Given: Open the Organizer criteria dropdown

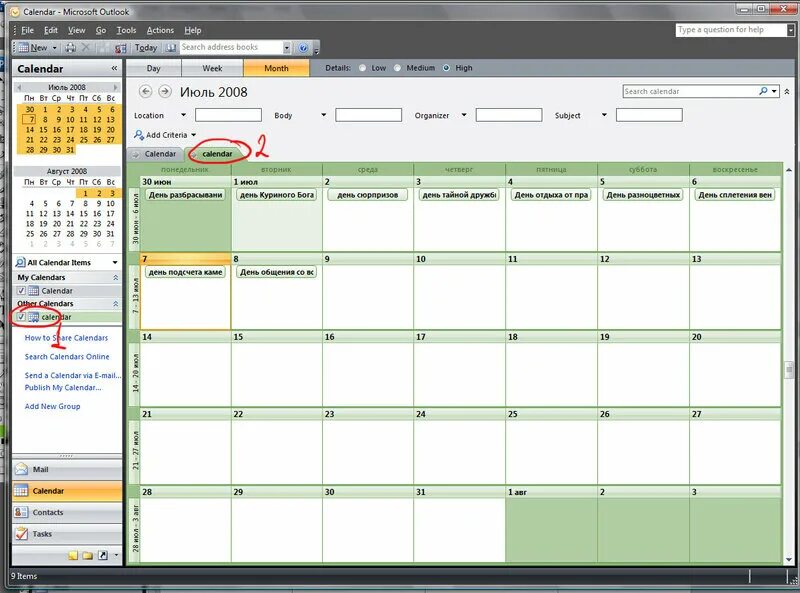Looking at the screenshot, I should [464, 115].
